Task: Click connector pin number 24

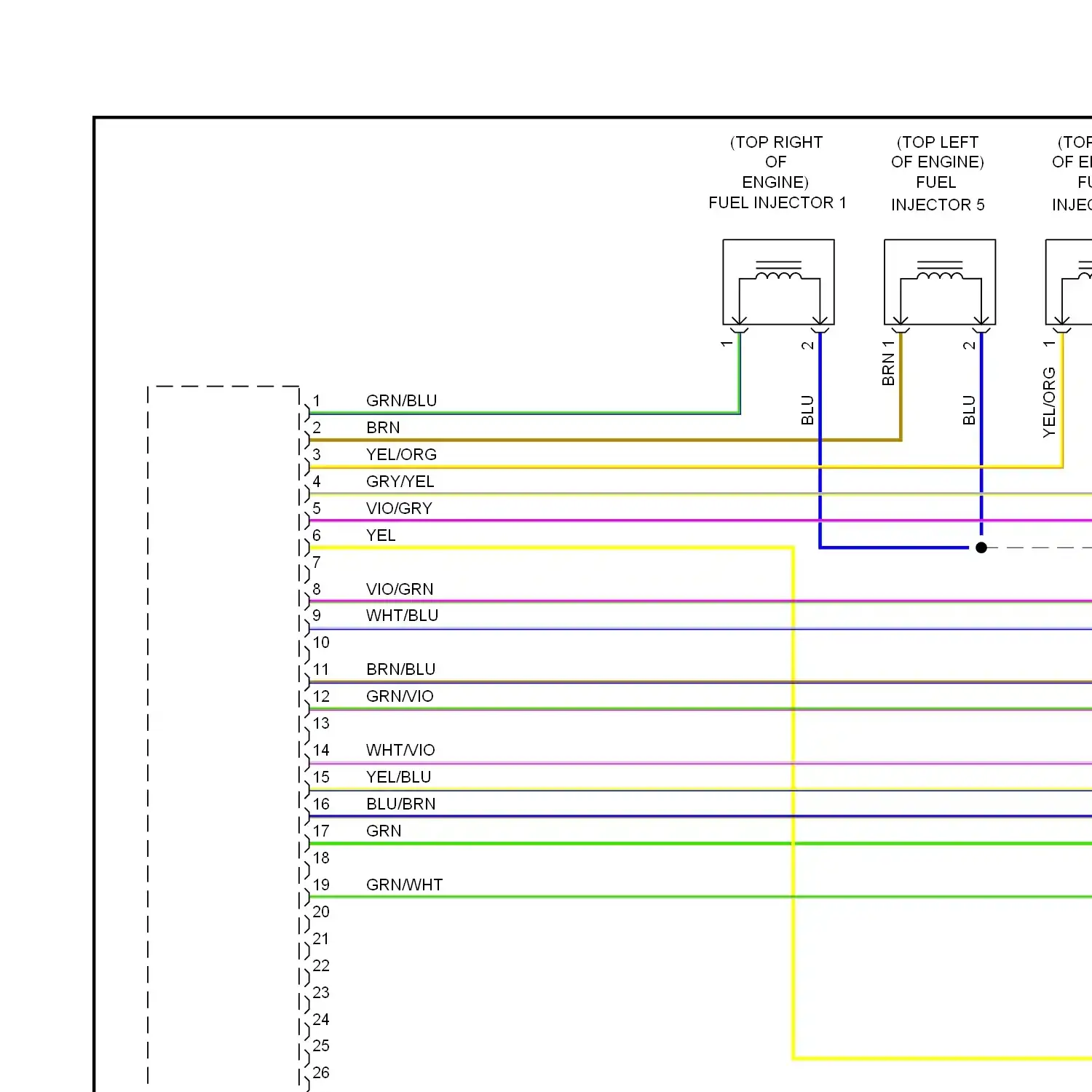Action: point(321,1020)
